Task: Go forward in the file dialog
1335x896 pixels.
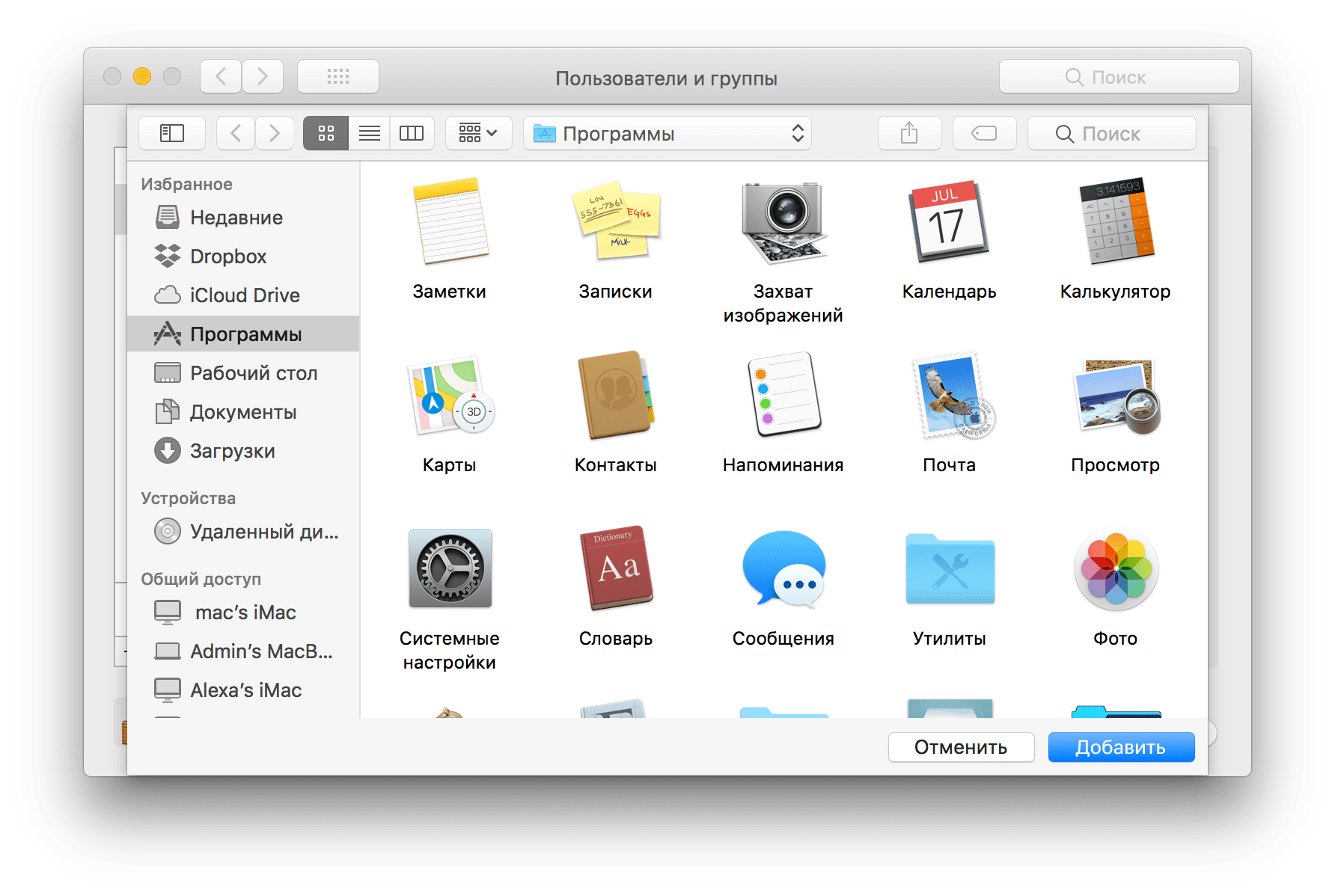Action: pyautogui.click(x=275, y=133)
